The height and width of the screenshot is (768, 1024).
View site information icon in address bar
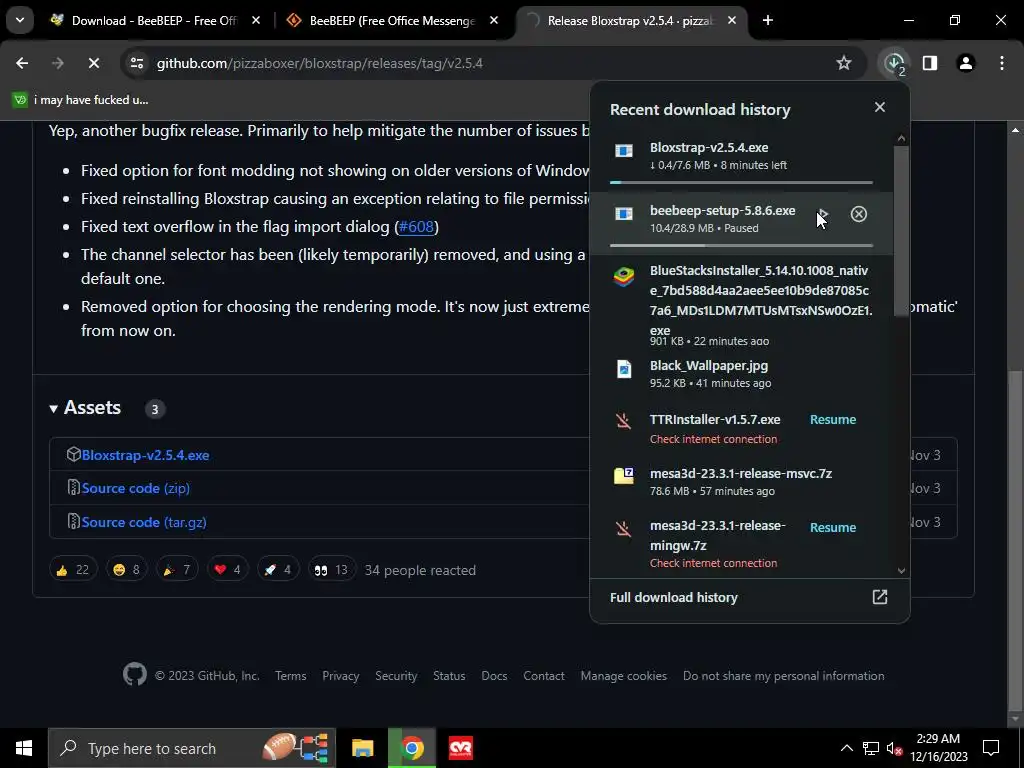point(136,63)
